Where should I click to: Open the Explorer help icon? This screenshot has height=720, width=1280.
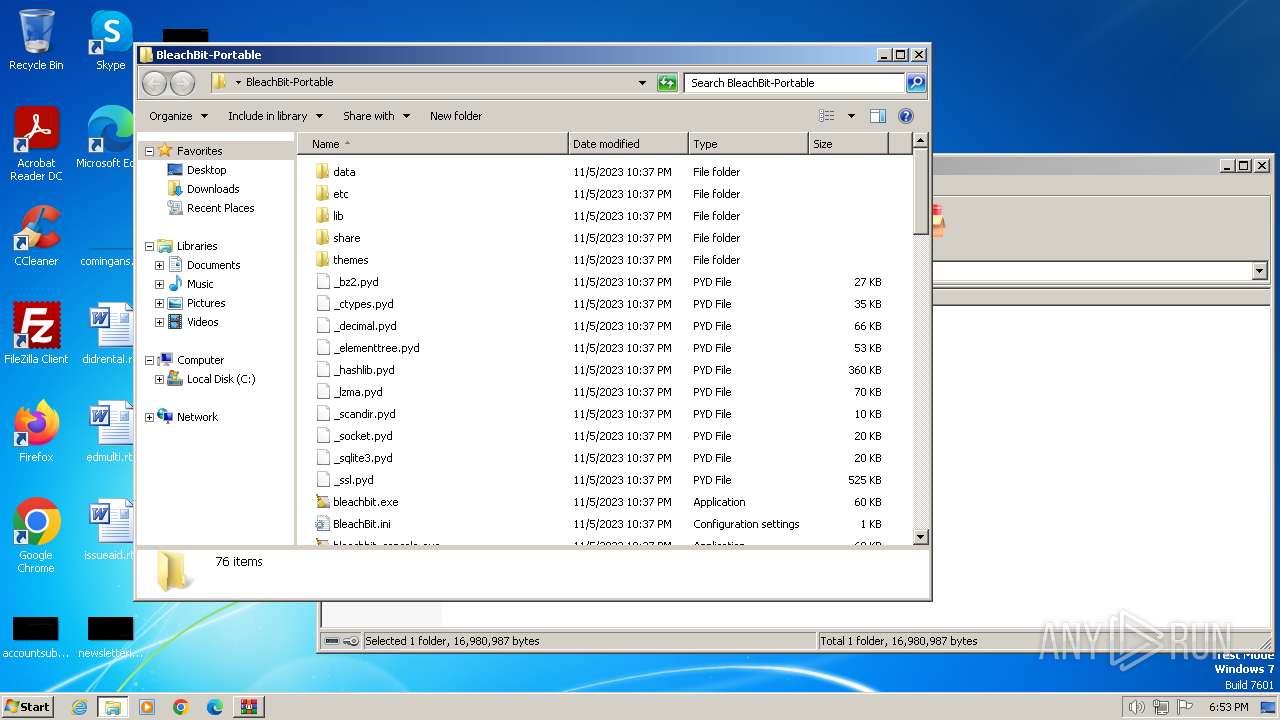pyautogui.click(x=906, y=116)
